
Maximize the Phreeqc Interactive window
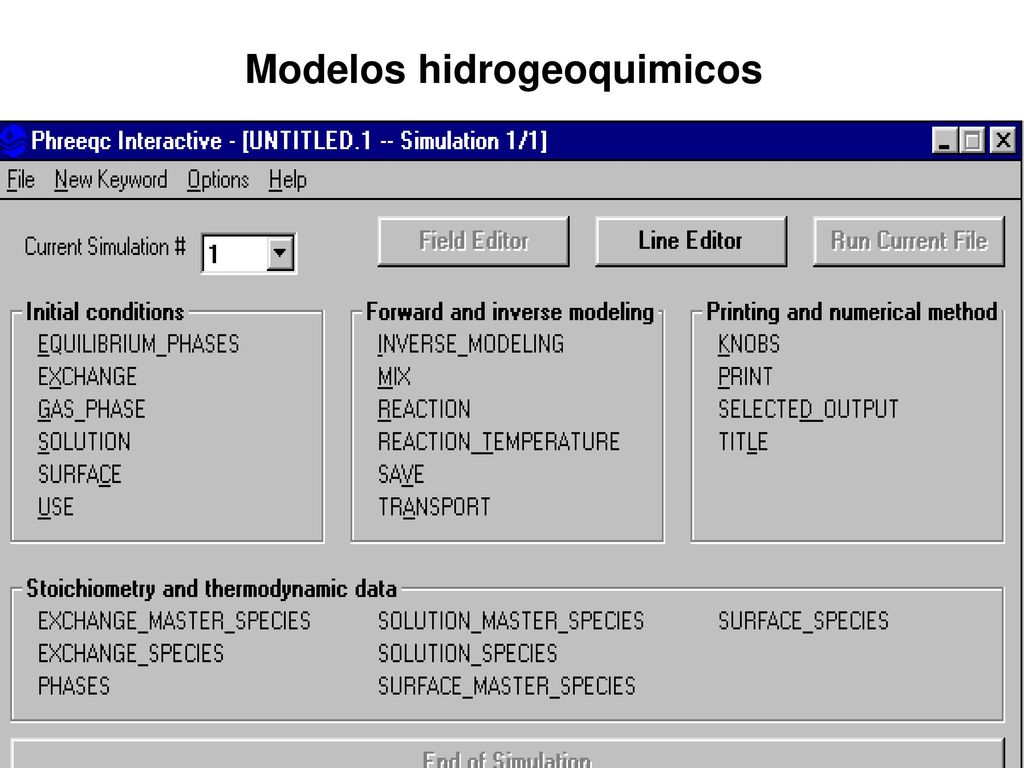[972, 141]
